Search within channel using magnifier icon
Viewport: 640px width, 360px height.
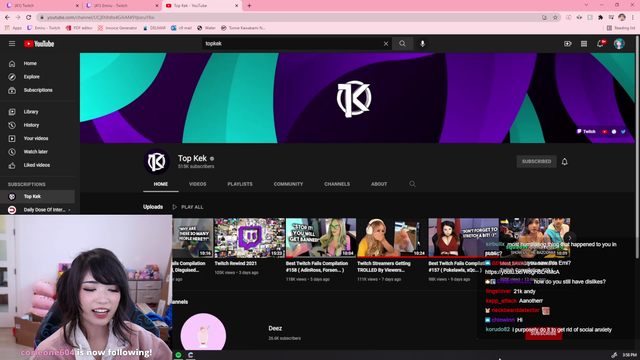pyautogui.click(x=412, y=184)
